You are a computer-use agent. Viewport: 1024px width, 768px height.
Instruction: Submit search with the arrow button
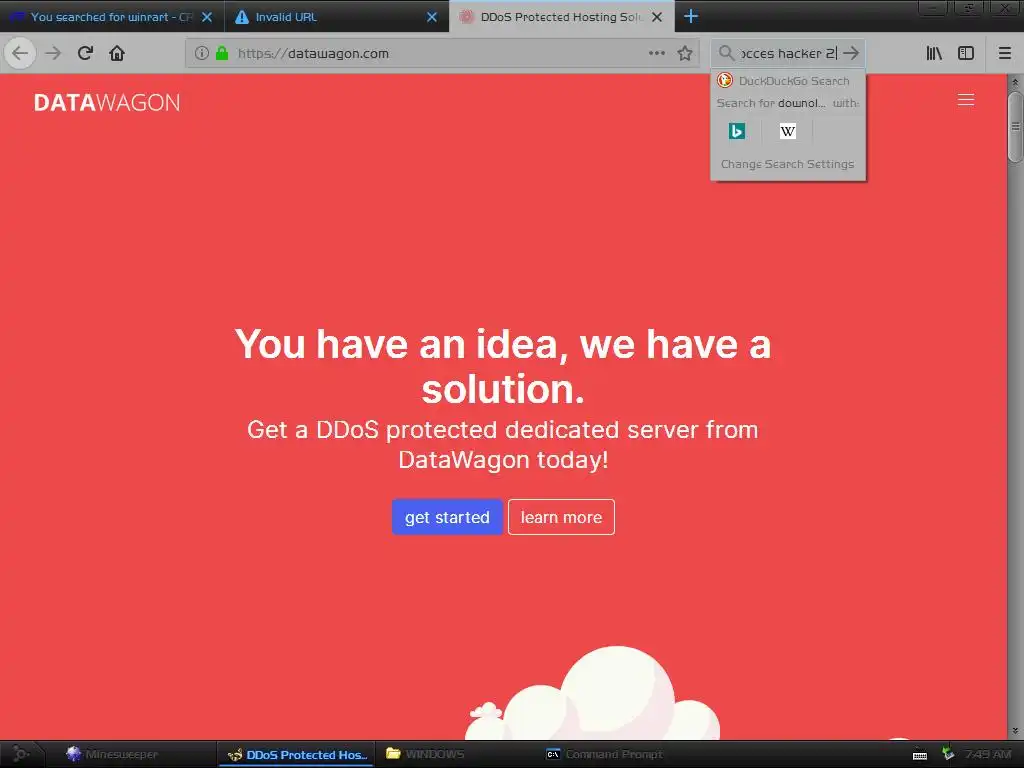(851, 53)
